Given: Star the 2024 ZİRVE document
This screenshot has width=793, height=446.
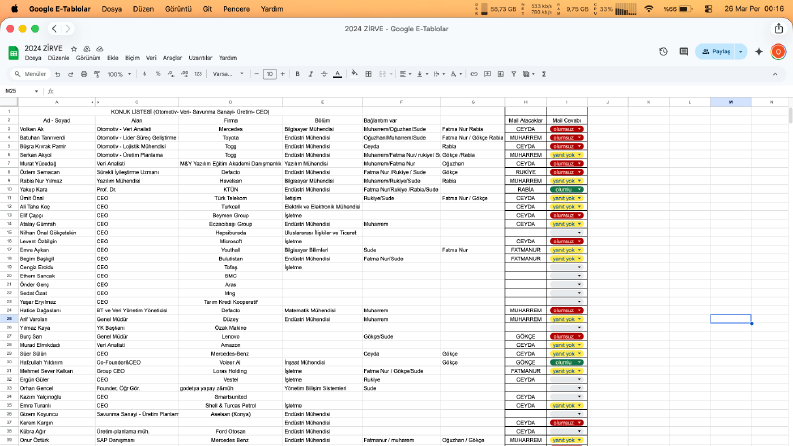Looking at the screenshot, I should [74, 49].
